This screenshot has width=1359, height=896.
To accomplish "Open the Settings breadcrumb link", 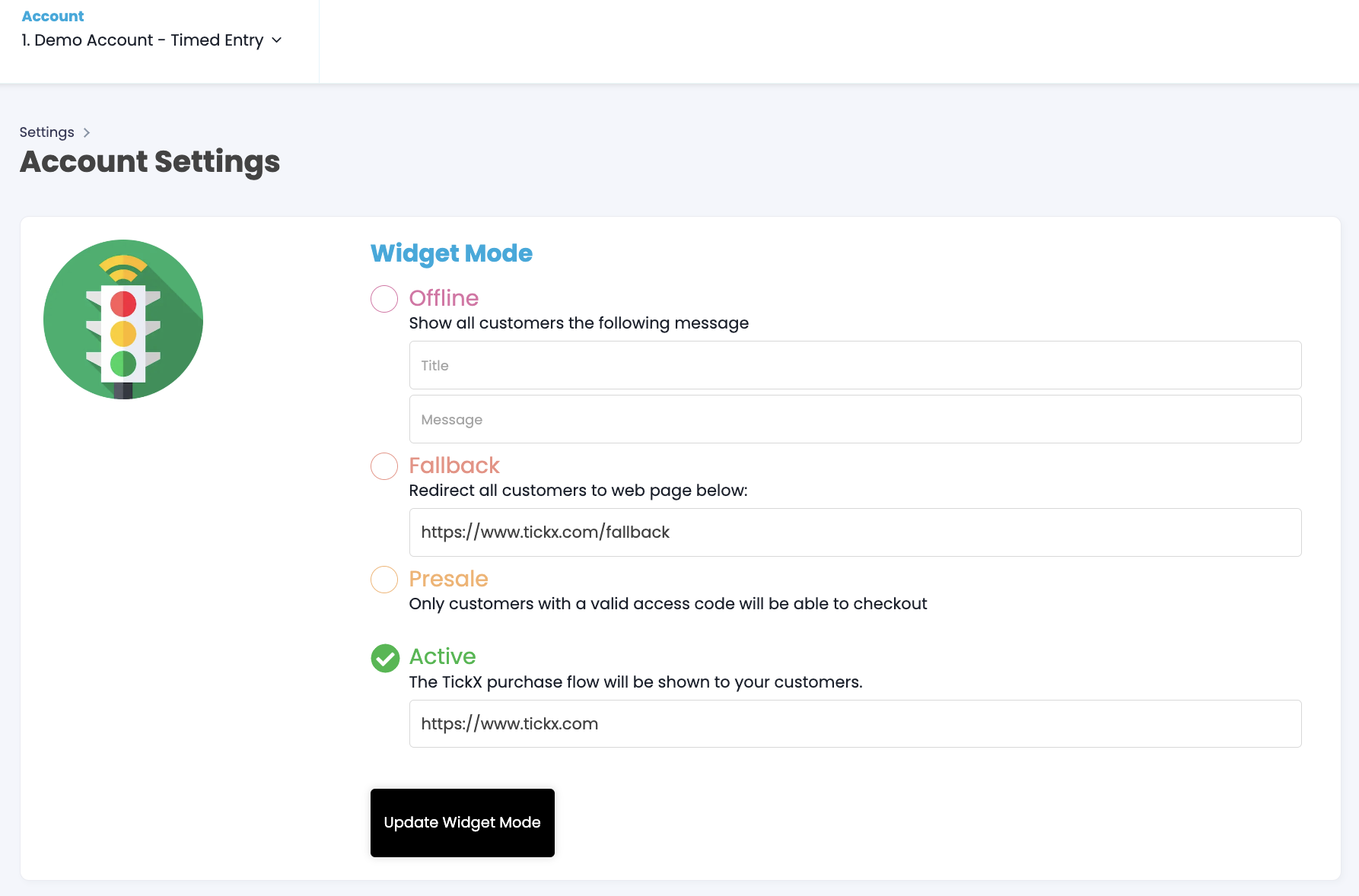I will (46, 132).
